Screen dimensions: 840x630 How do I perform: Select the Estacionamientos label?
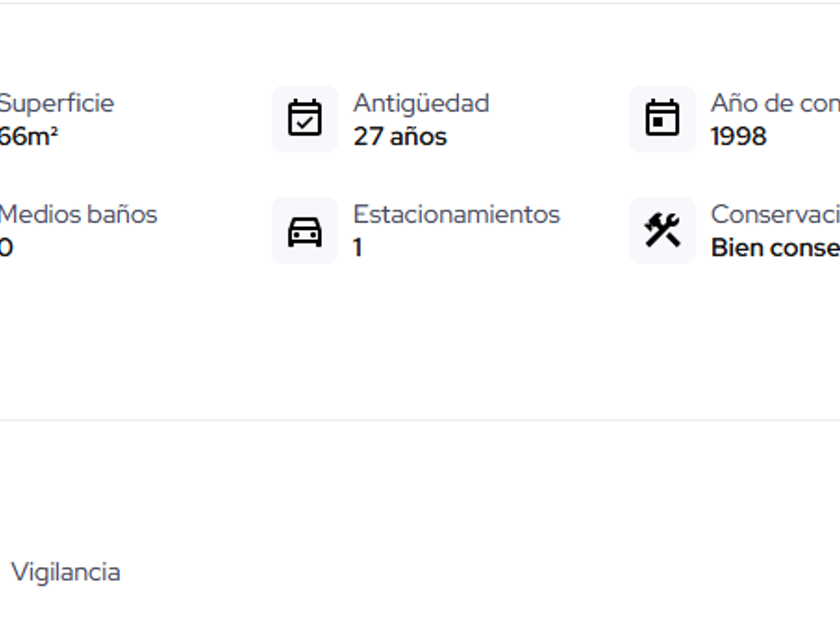point(456,214)
